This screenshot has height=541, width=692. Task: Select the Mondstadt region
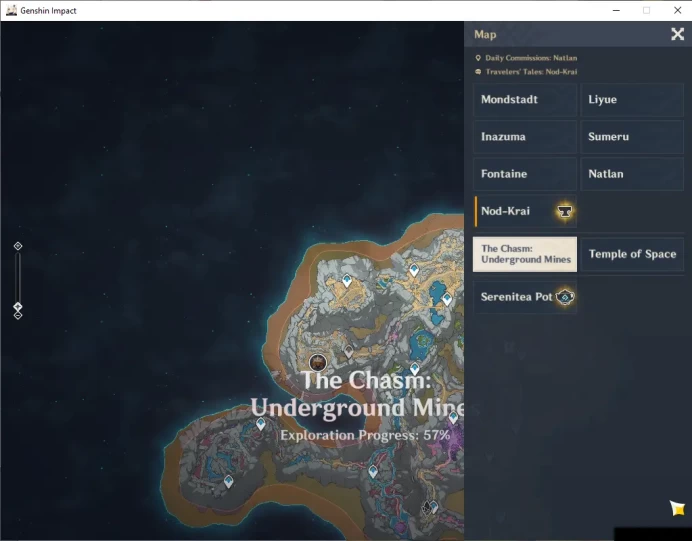(x=525, y=100)
